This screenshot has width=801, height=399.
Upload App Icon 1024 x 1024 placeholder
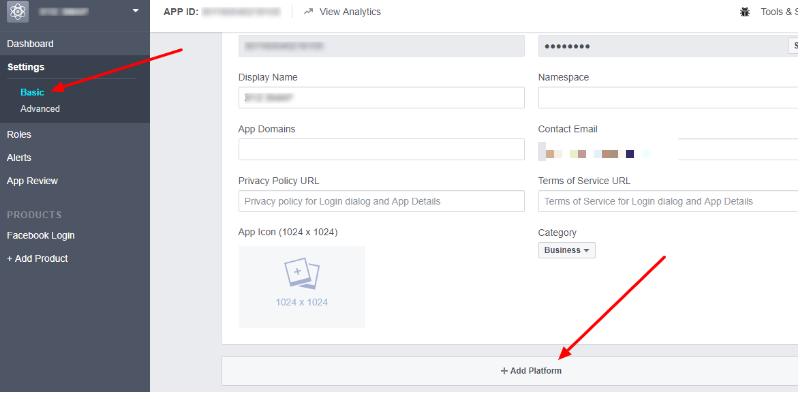[x=301, y=287]
